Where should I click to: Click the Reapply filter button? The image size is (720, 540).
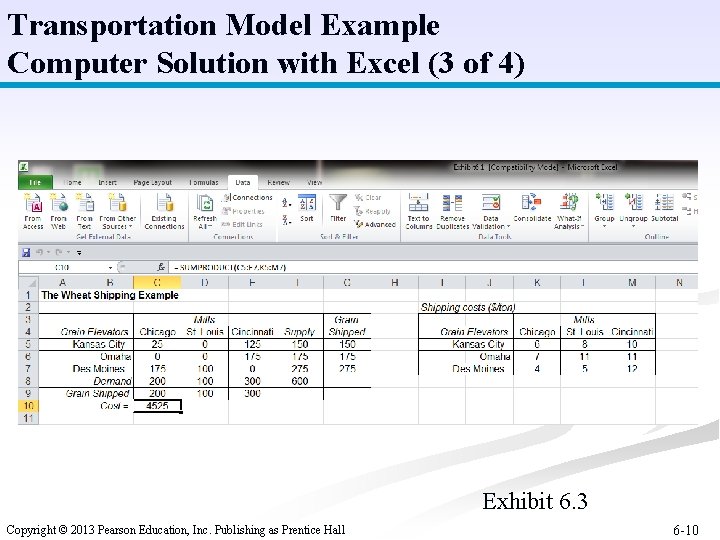tap(372, 211)
